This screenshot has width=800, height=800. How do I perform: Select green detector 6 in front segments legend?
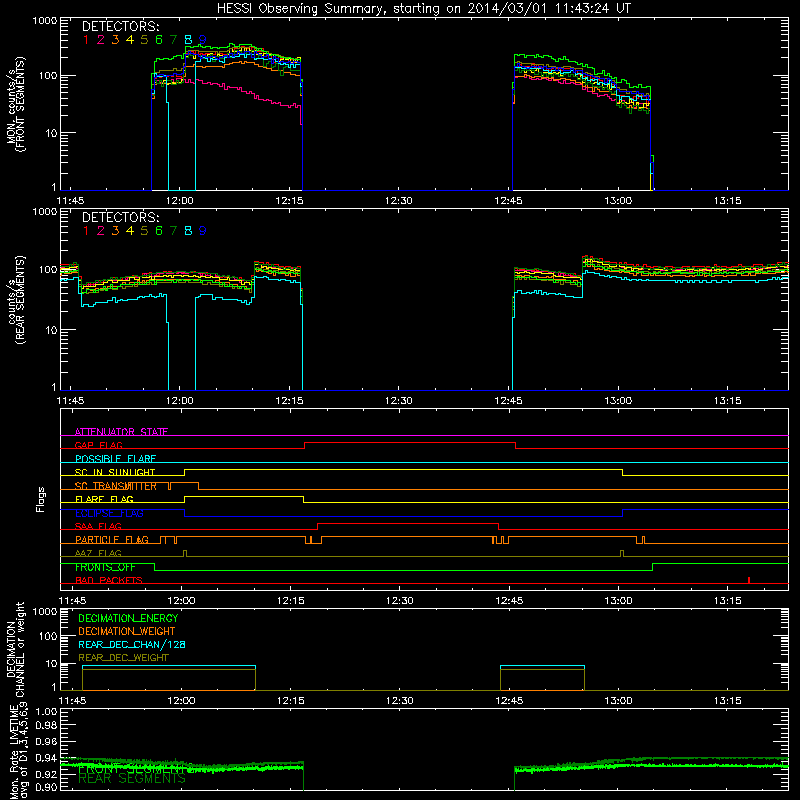(159, 40)
